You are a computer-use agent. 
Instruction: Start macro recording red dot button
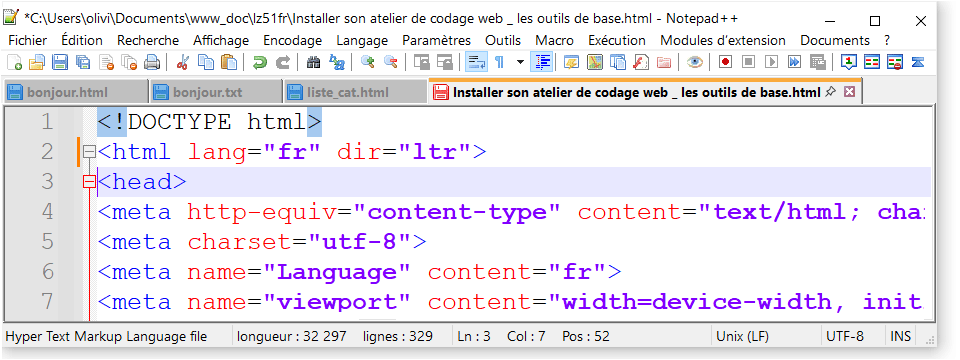tap(726, 62)
